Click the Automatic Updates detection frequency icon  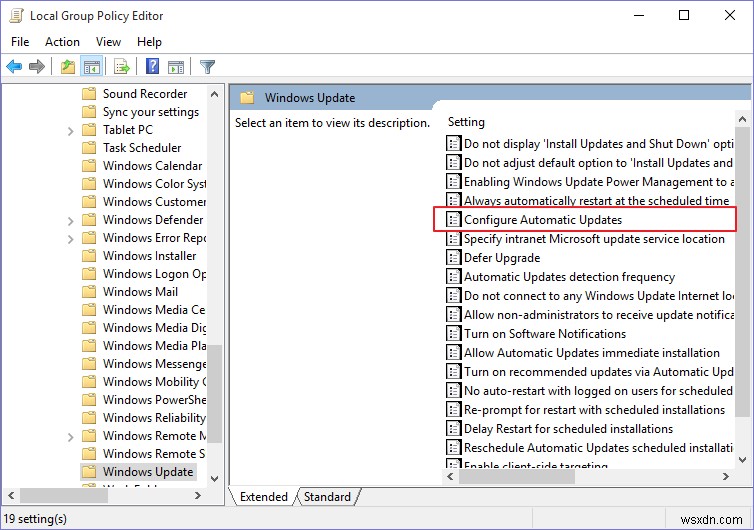pyautogui.click(x=453, y=277)
